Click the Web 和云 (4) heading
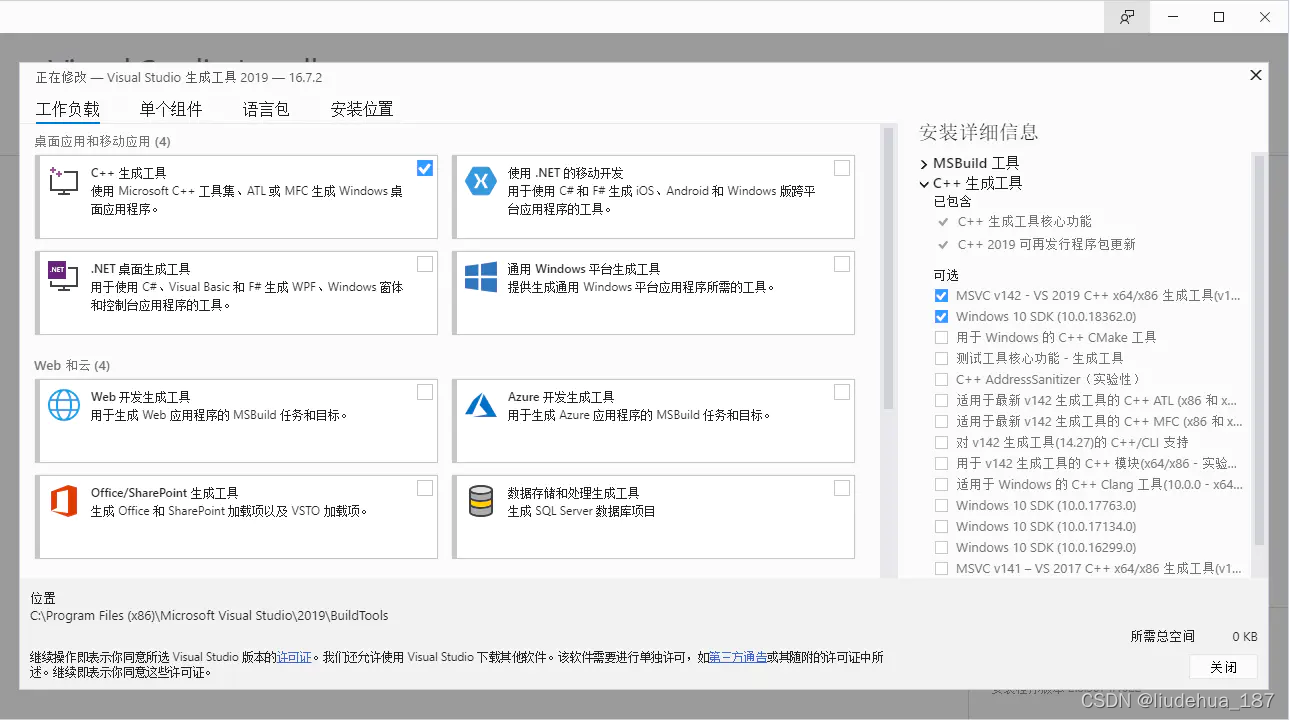Screen dimensions: 1290x720 click(x=72, y=366)
